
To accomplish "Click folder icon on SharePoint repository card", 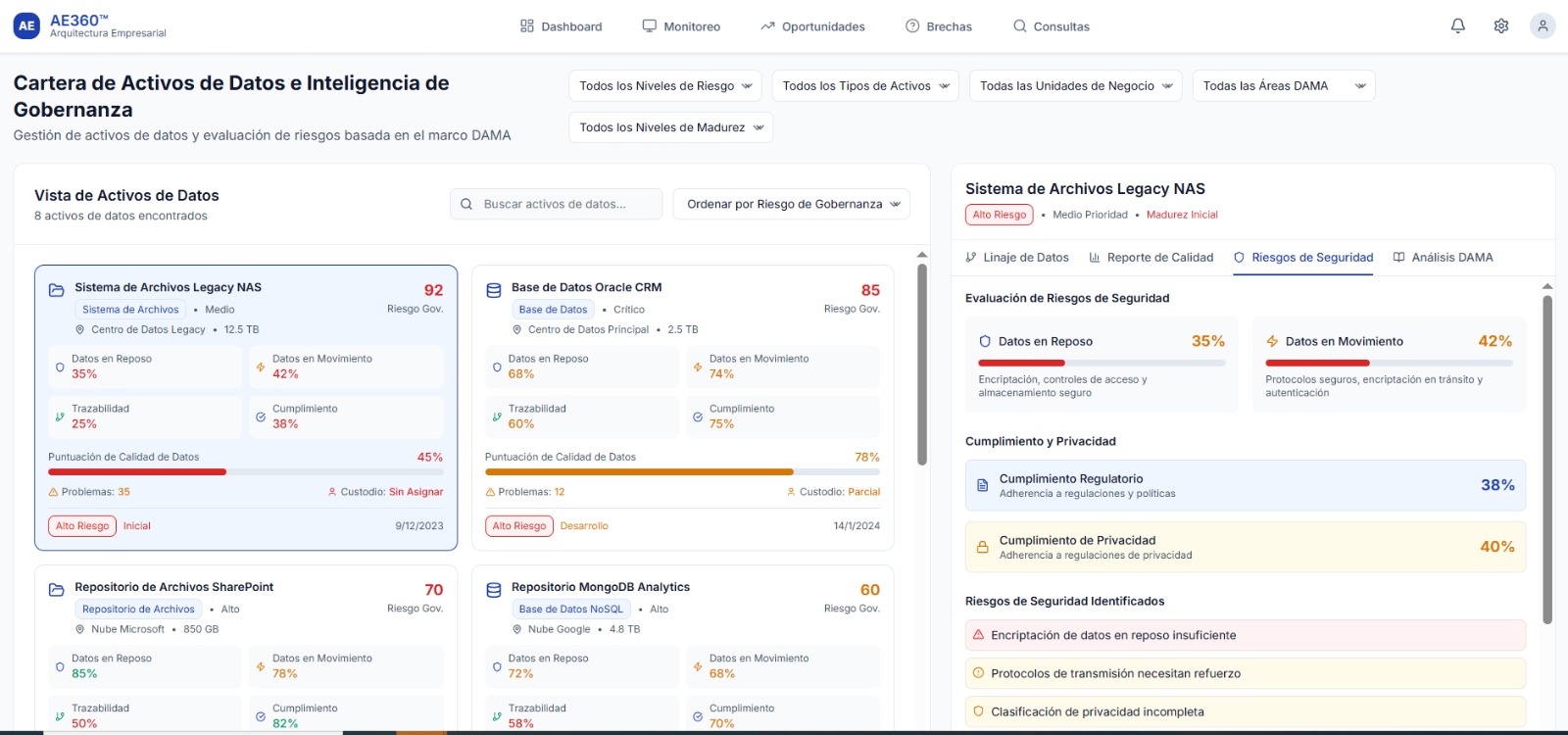I will pos(57,590).
